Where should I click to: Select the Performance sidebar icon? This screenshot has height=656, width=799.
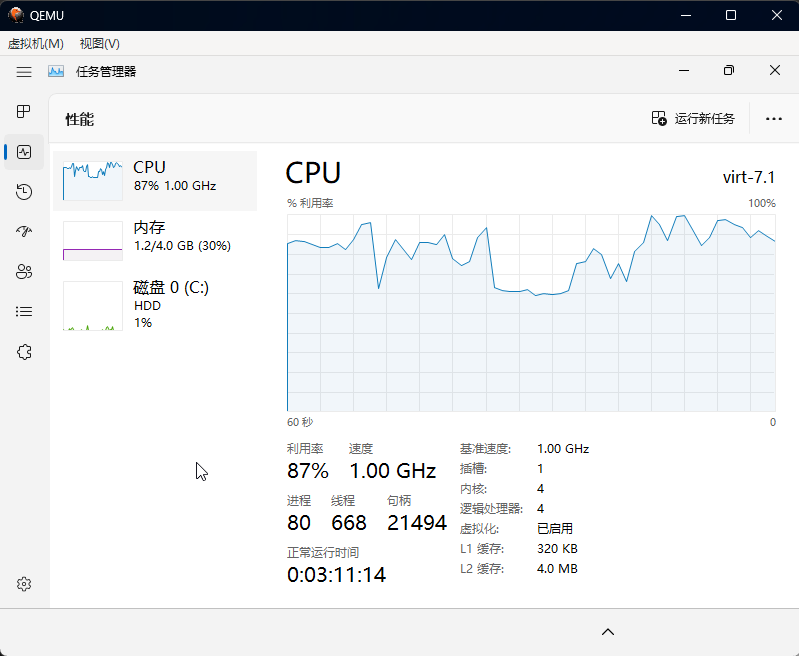pyautogui.click(x=25, y=152)
